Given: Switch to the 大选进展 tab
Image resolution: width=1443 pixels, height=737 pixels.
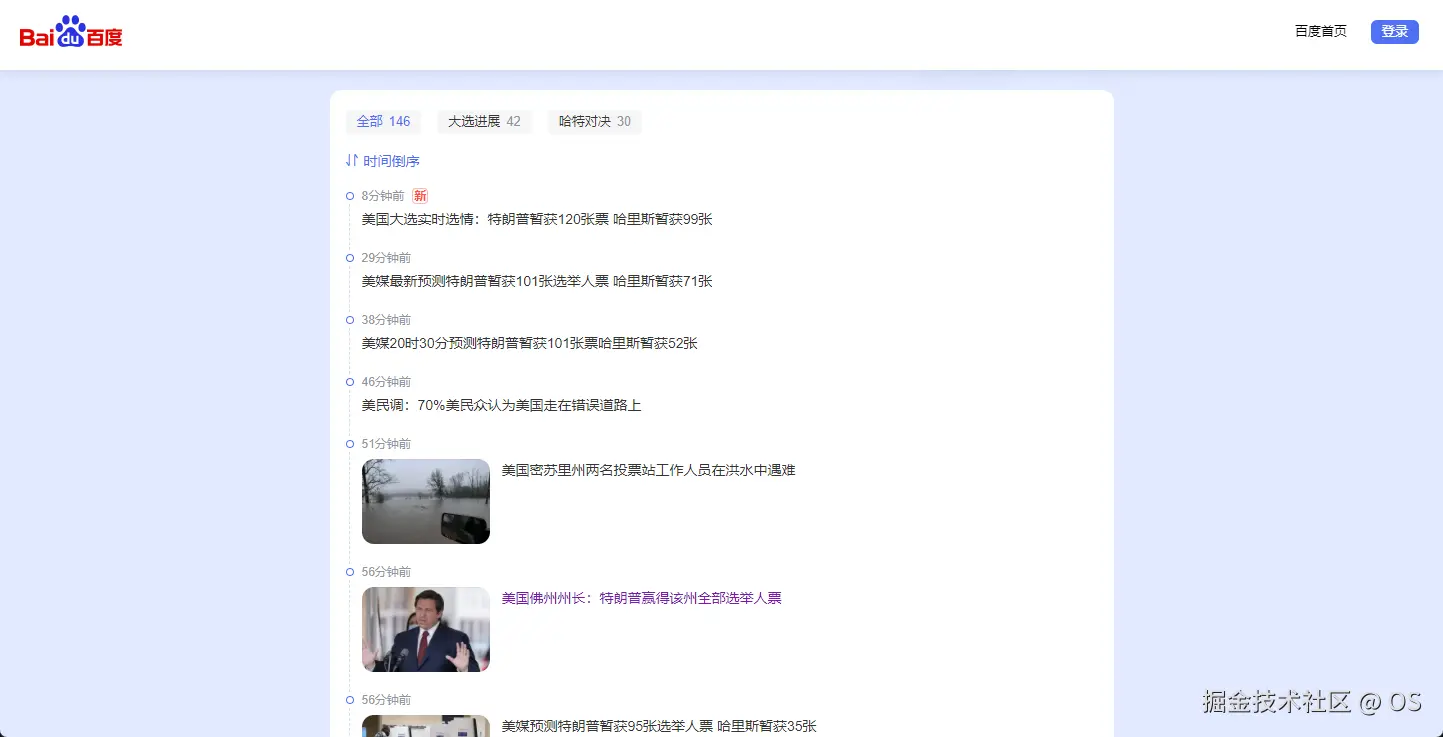Looking at the screenshot, I should coord(484,121).
